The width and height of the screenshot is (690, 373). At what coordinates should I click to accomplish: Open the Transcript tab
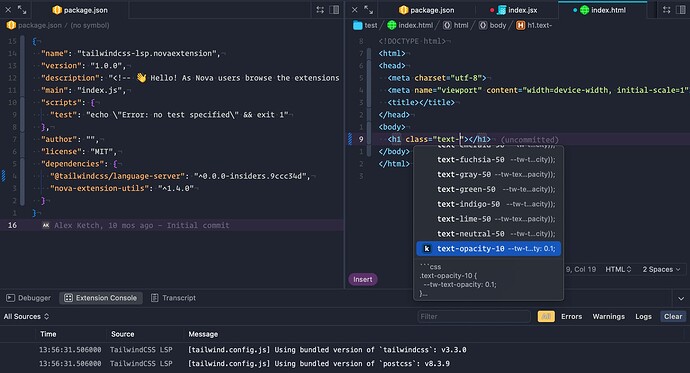click(x=173, y=298)
